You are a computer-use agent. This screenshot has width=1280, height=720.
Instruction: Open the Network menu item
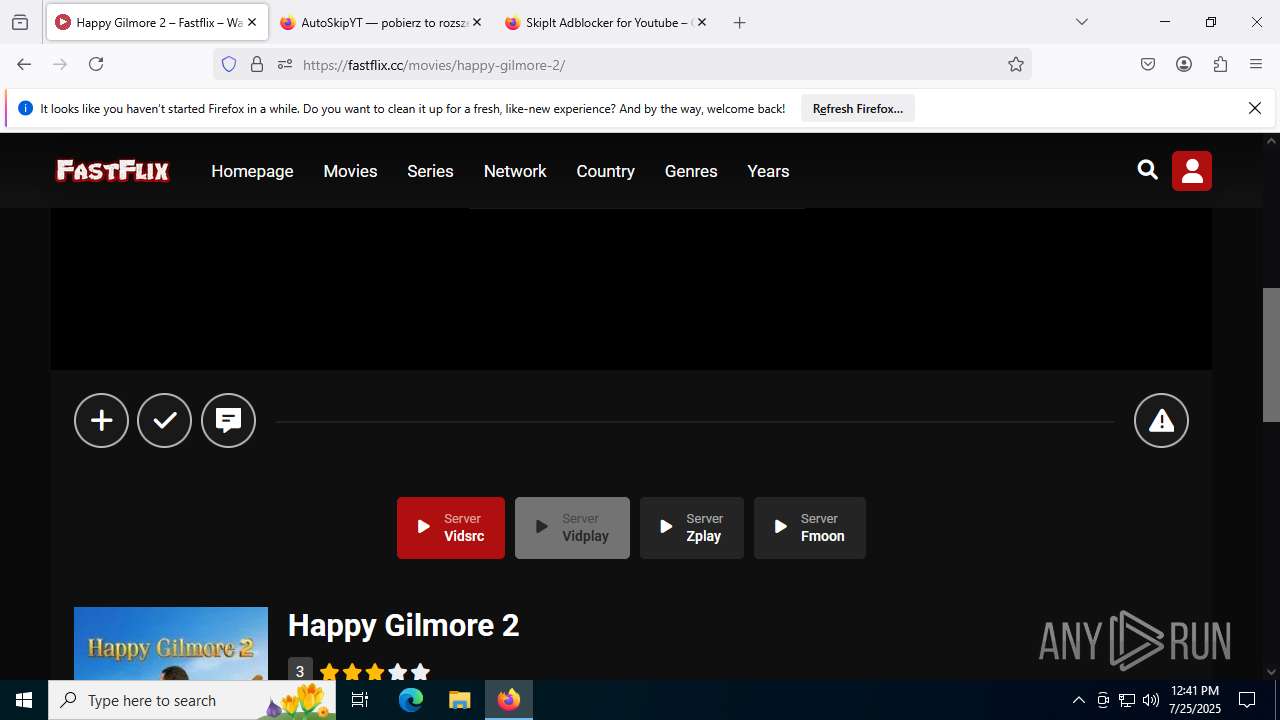coord(515,171)
